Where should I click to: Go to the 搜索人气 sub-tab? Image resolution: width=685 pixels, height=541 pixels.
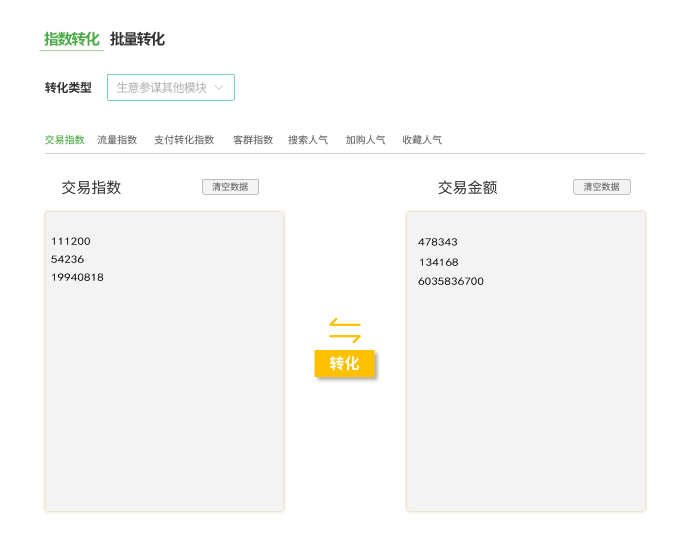coord(308,140)
